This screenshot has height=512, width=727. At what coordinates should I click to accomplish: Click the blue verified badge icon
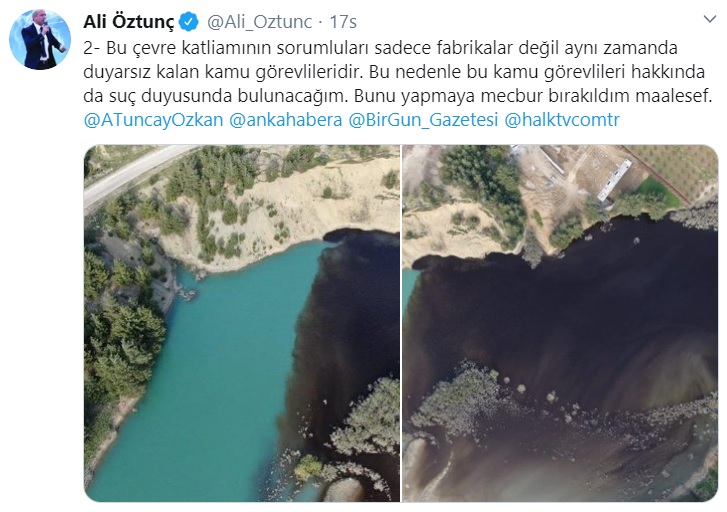(189, 22)
